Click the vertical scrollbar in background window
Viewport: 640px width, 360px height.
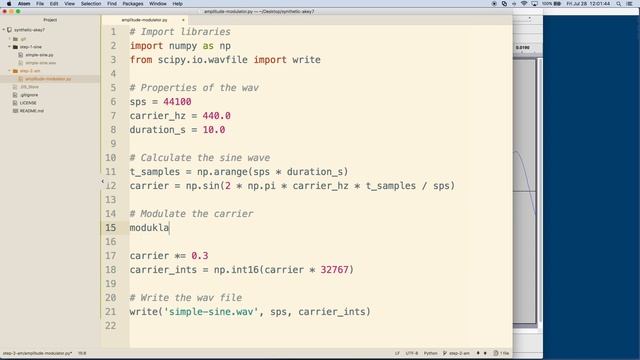540,190
